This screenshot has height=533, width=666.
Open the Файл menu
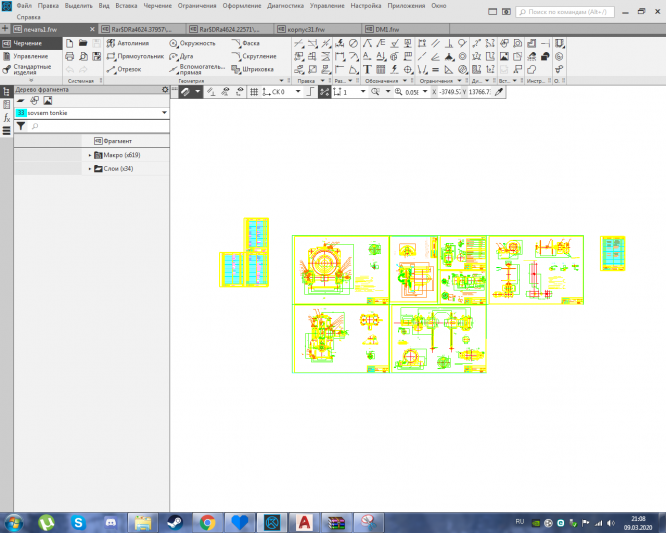(x=24, y=6)
